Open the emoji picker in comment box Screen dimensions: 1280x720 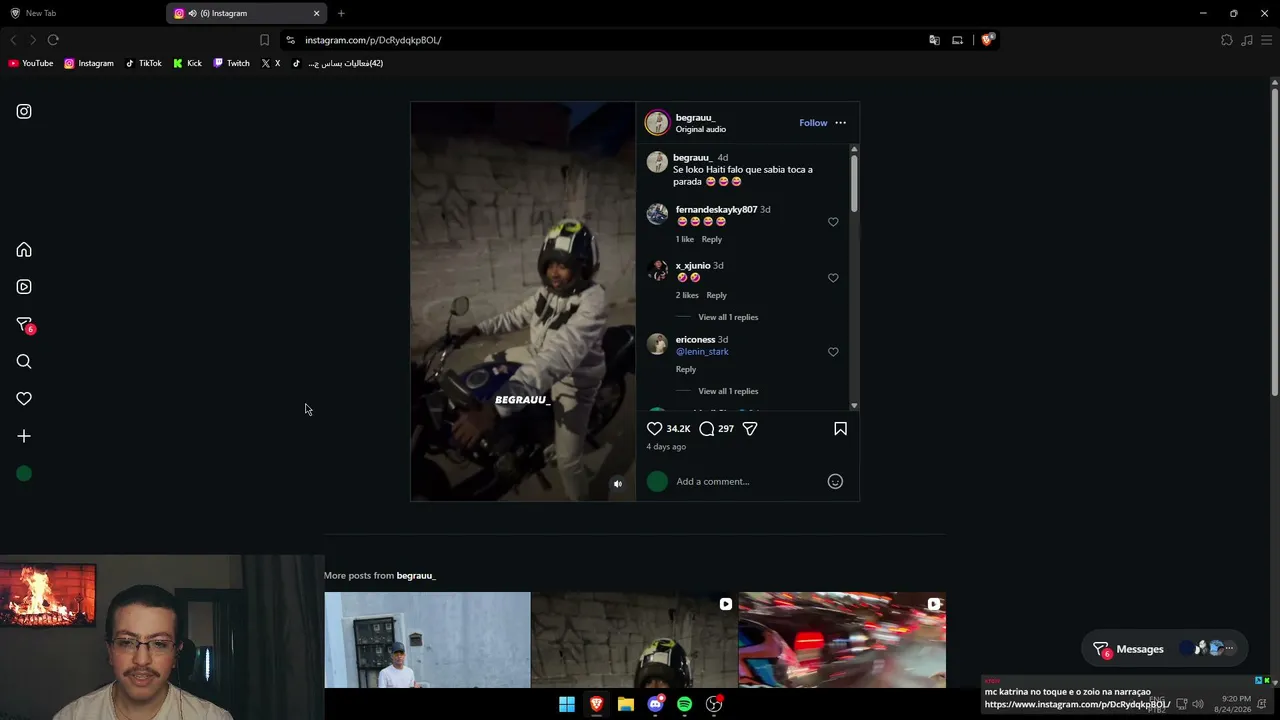tap(835, 482)
